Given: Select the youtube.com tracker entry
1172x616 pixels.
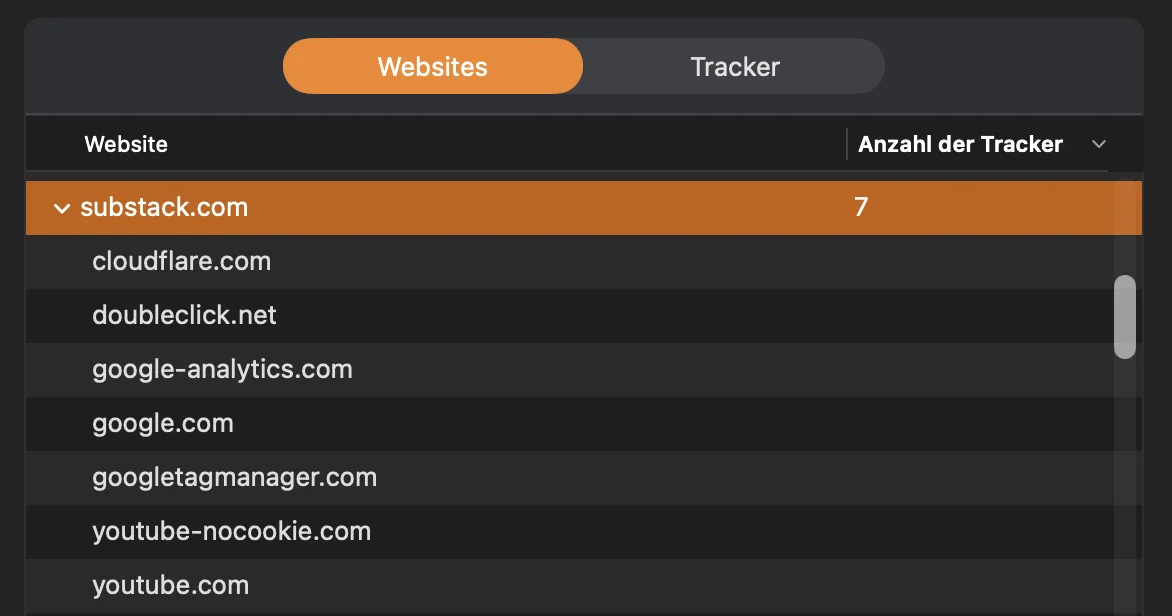Looking at the screenshot, I should click(170, 585).
